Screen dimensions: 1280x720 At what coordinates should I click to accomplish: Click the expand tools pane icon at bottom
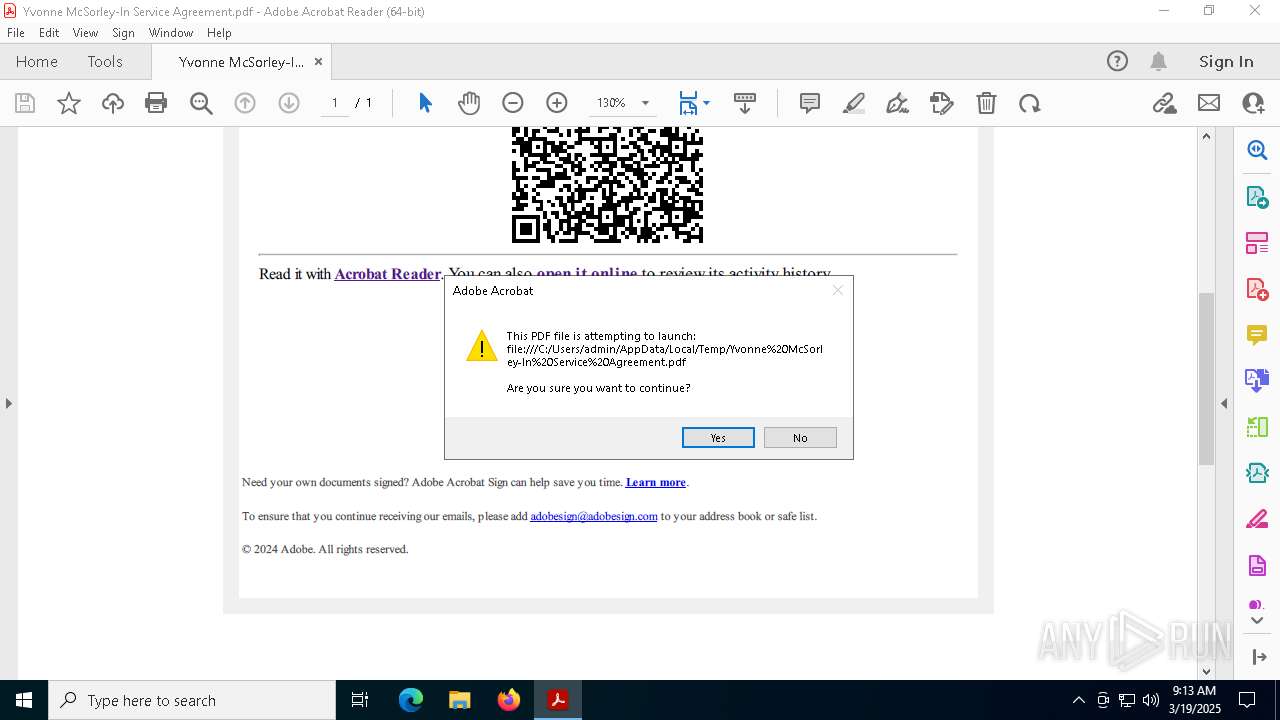point(1258,657)
